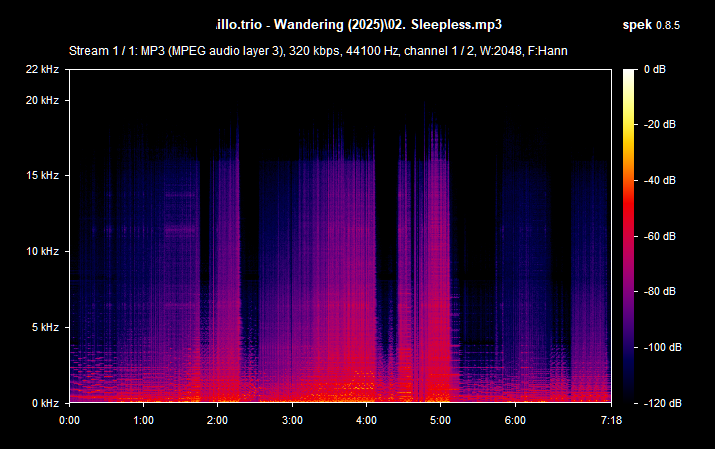Click the 6:00 time axis label
The width and height of the screenshot is (715, 449).
pyautogui.click(x=515, y=420)
